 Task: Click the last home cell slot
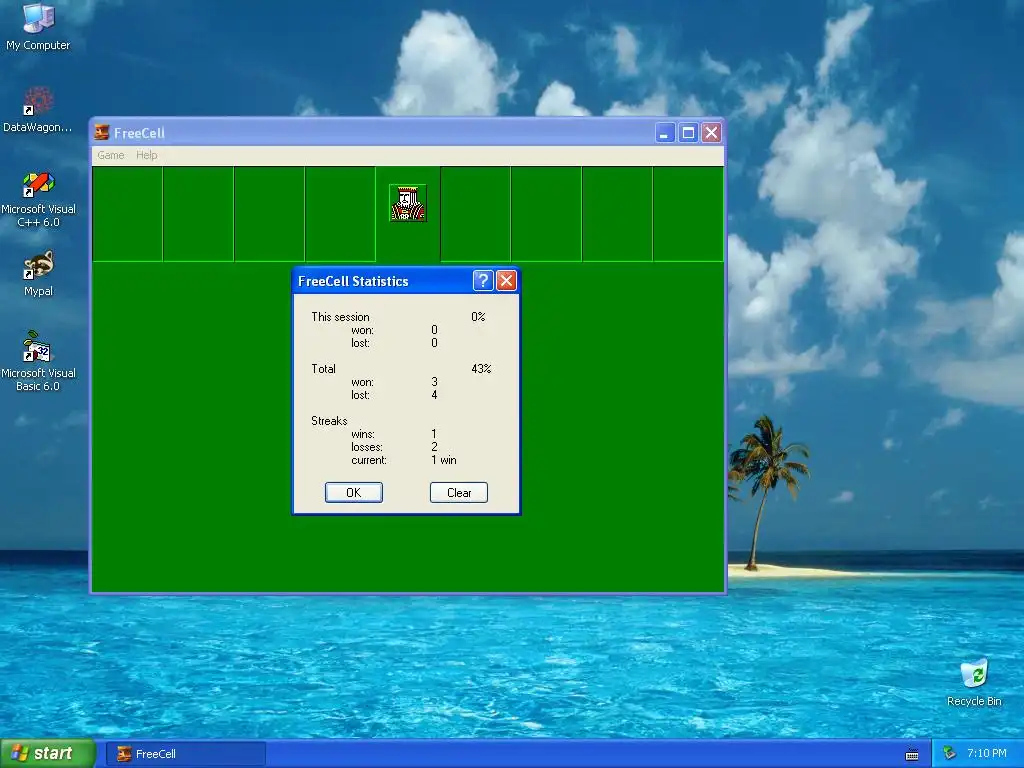click(x=688, y=214)
